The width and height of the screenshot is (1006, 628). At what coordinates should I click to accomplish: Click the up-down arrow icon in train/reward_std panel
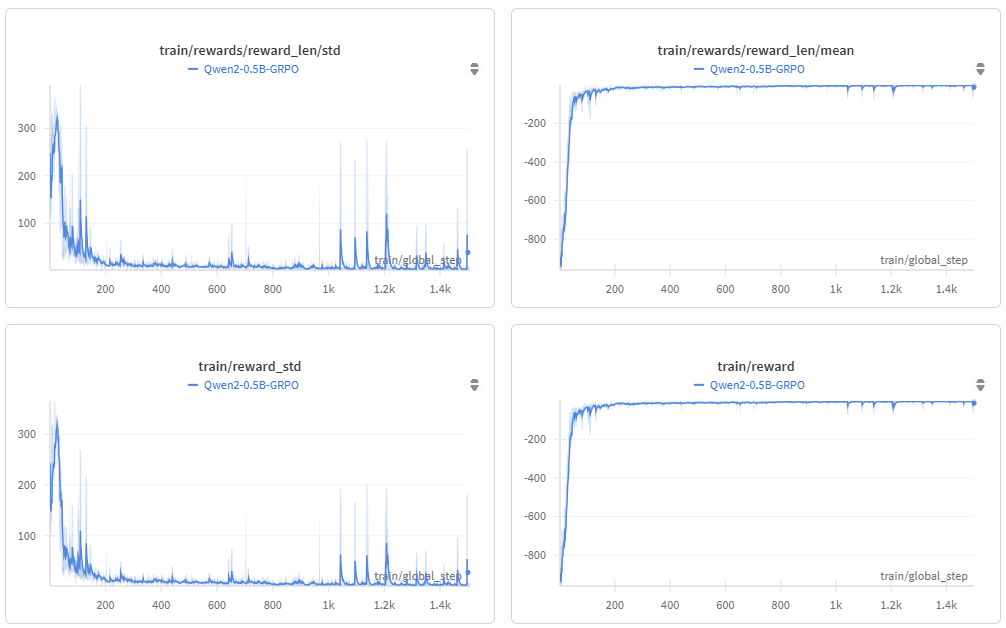pyautogui.click(x=474, y=385)
